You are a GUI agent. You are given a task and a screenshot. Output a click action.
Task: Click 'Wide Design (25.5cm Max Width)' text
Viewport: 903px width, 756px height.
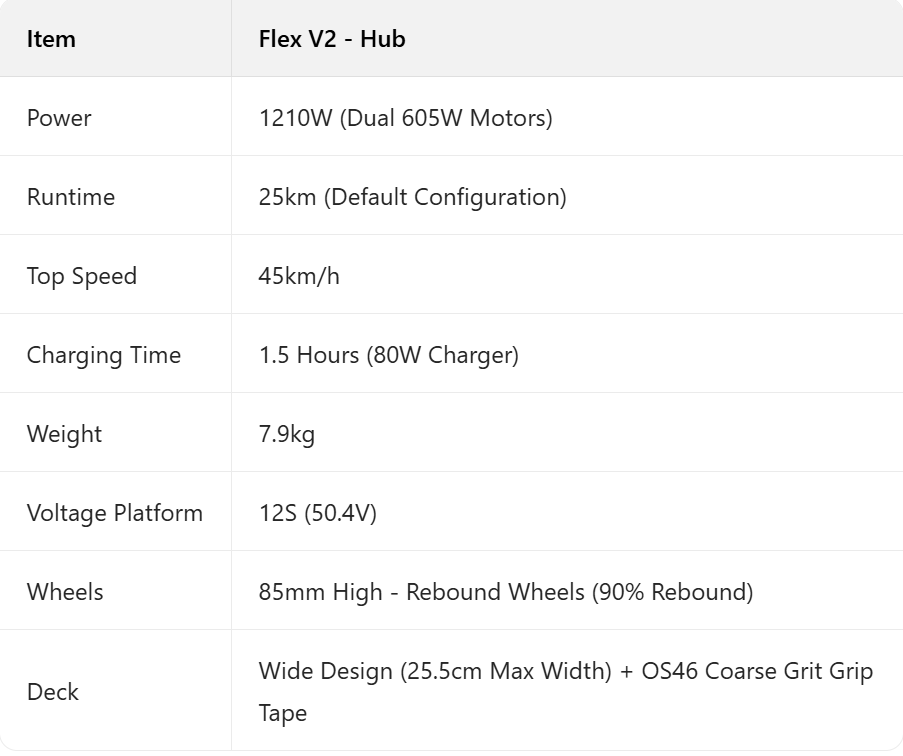pos(434,671)
